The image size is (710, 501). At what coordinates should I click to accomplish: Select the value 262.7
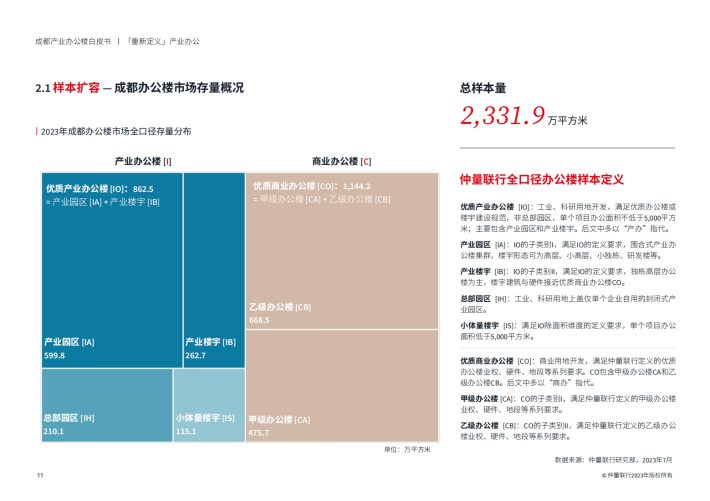196,356
